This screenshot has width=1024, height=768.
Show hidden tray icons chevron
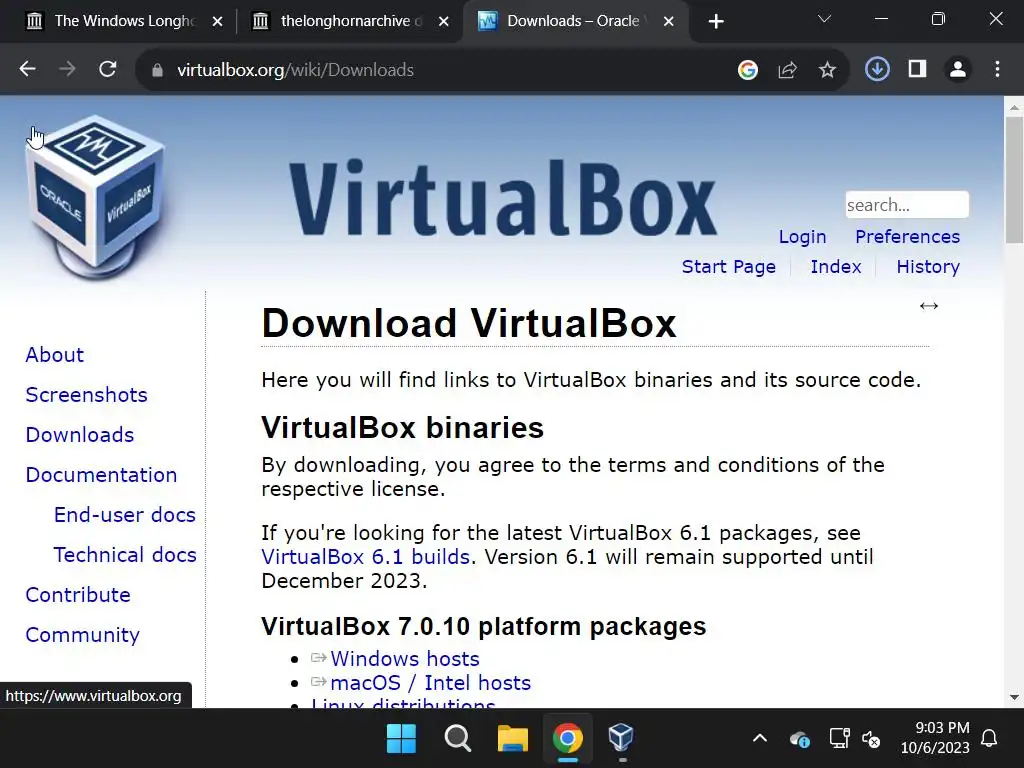click(760, 739)
